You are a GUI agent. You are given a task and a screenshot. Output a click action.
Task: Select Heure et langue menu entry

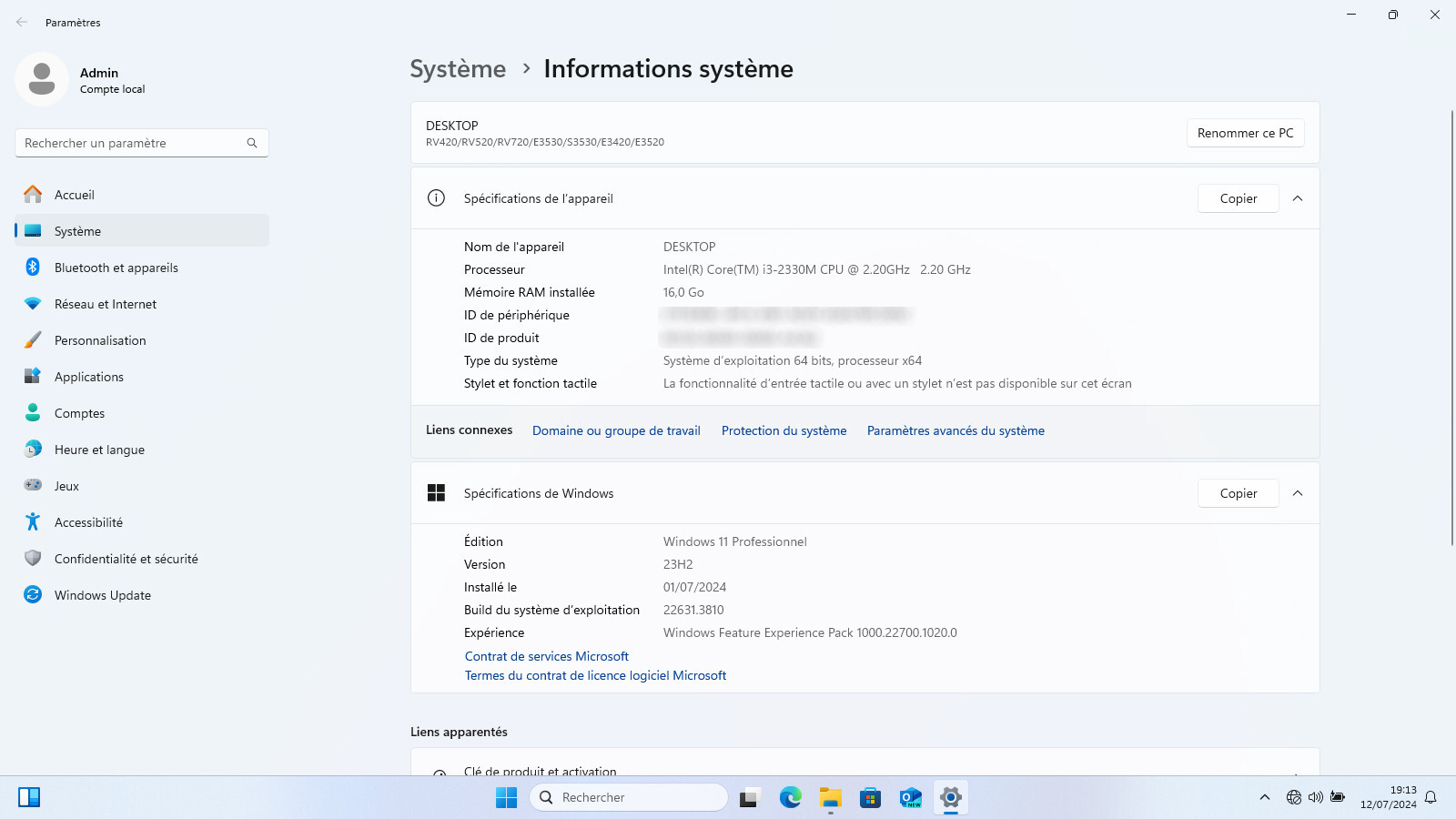tap(142, 450)
